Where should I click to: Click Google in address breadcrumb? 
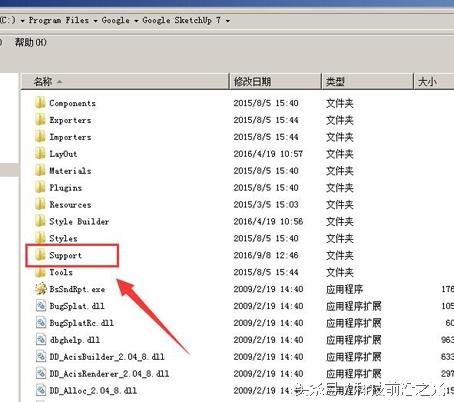[x=115, y=20]
